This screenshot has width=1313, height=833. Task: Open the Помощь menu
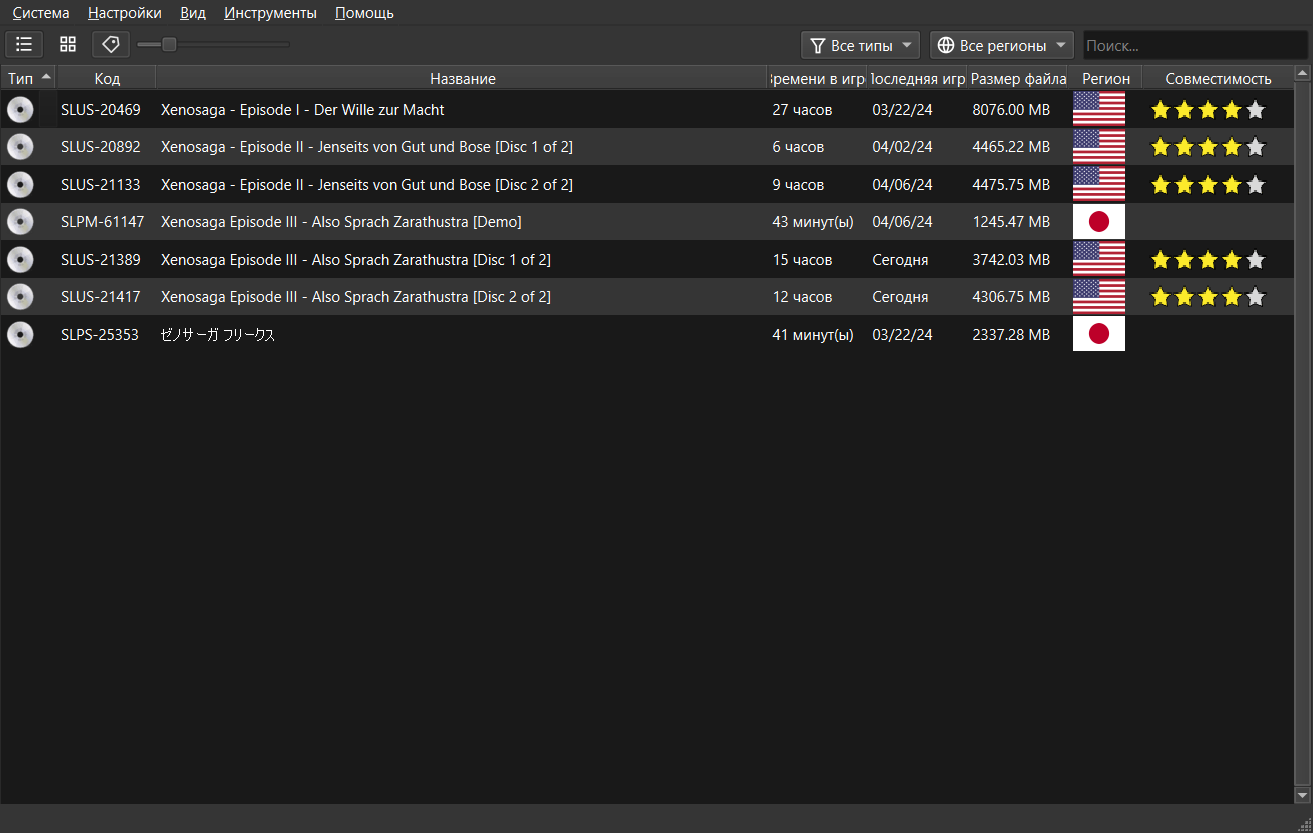tap(364, 13)
